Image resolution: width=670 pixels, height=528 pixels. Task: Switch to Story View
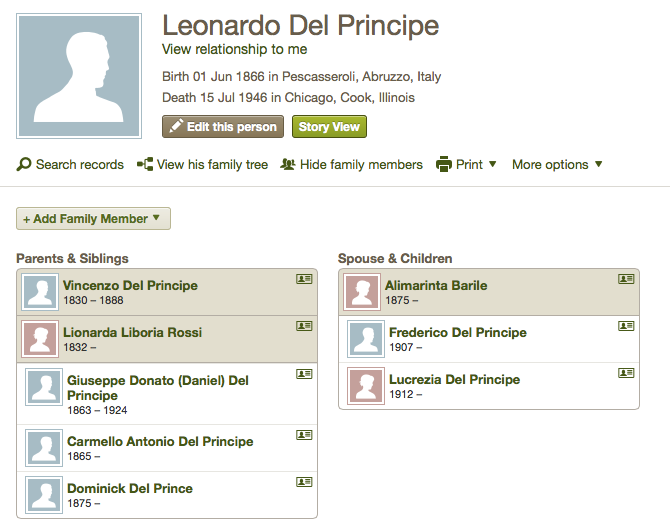[329, 126]
